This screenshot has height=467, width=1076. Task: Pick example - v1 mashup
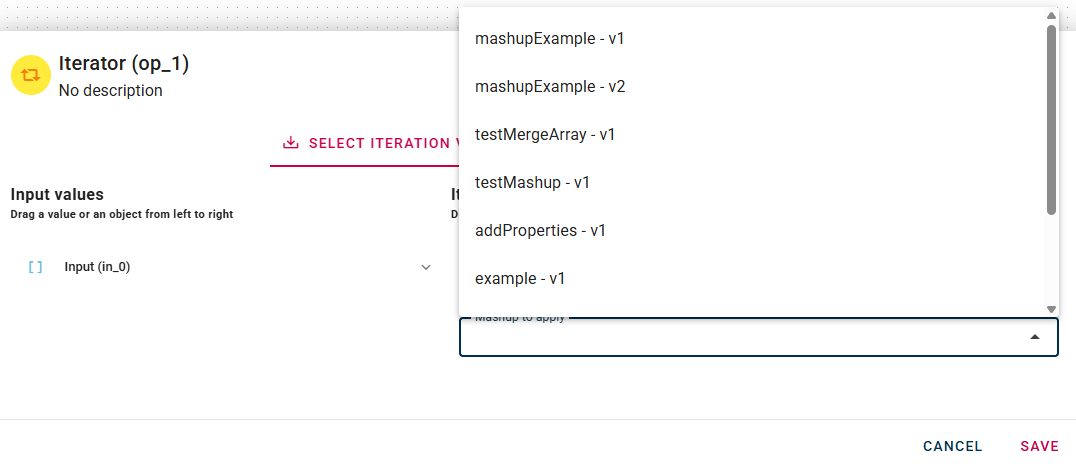[522, 279]
